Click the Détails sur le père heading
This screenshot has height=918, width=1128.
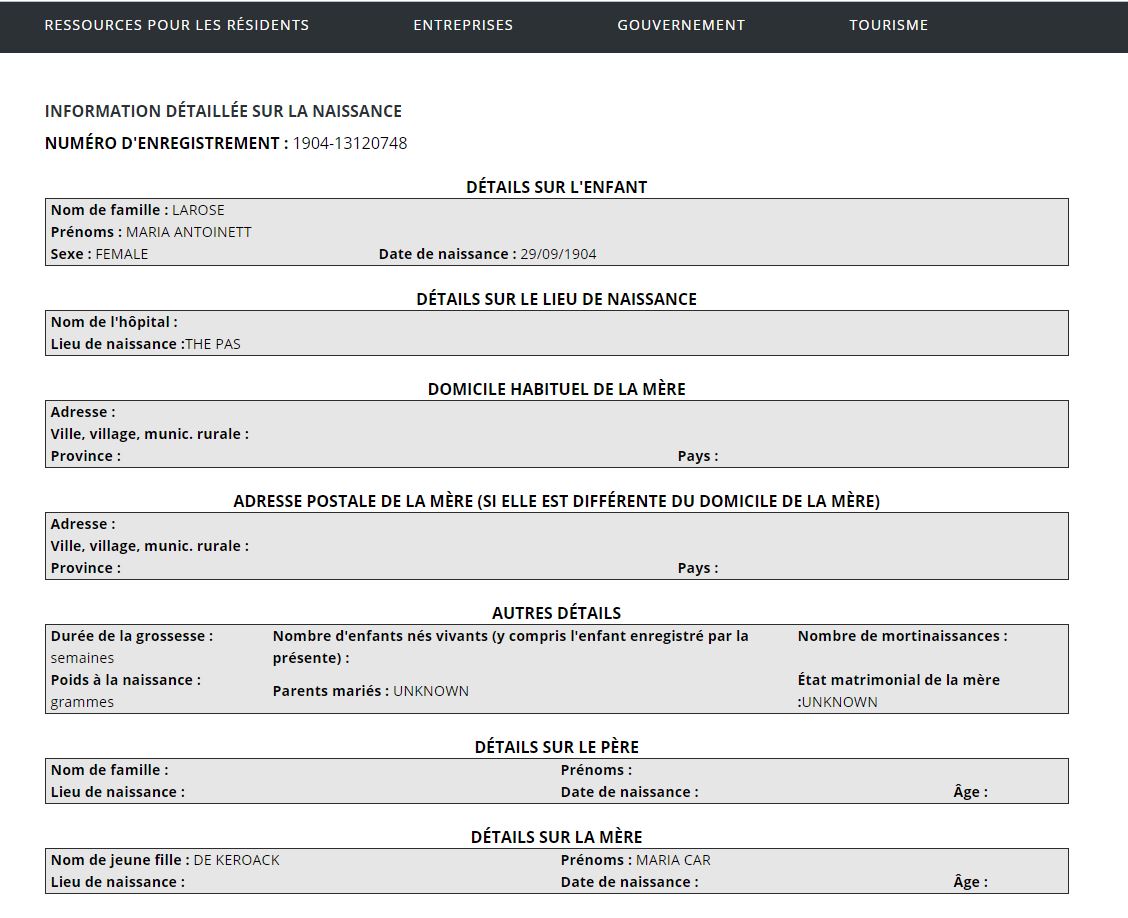click(x=557, y=747)
